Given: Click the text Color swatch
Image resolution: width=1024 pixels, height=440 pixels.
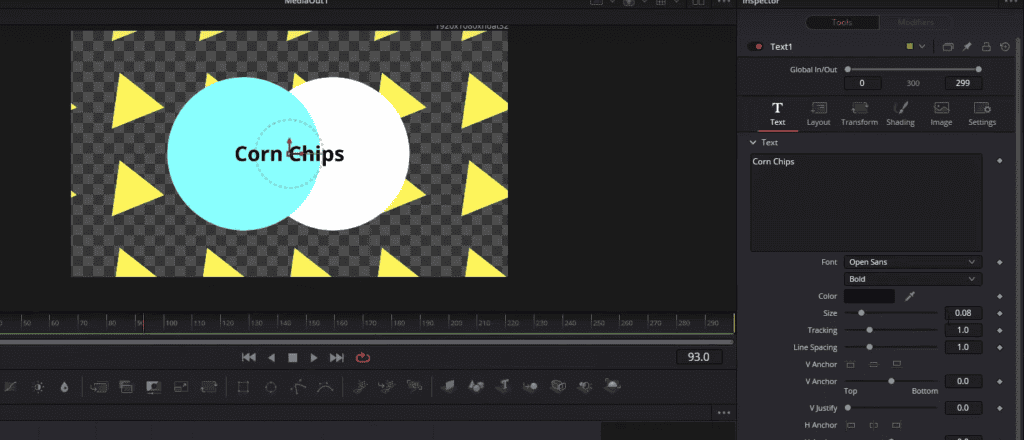Looking at the screenshot, I should [x=869, y=296].
